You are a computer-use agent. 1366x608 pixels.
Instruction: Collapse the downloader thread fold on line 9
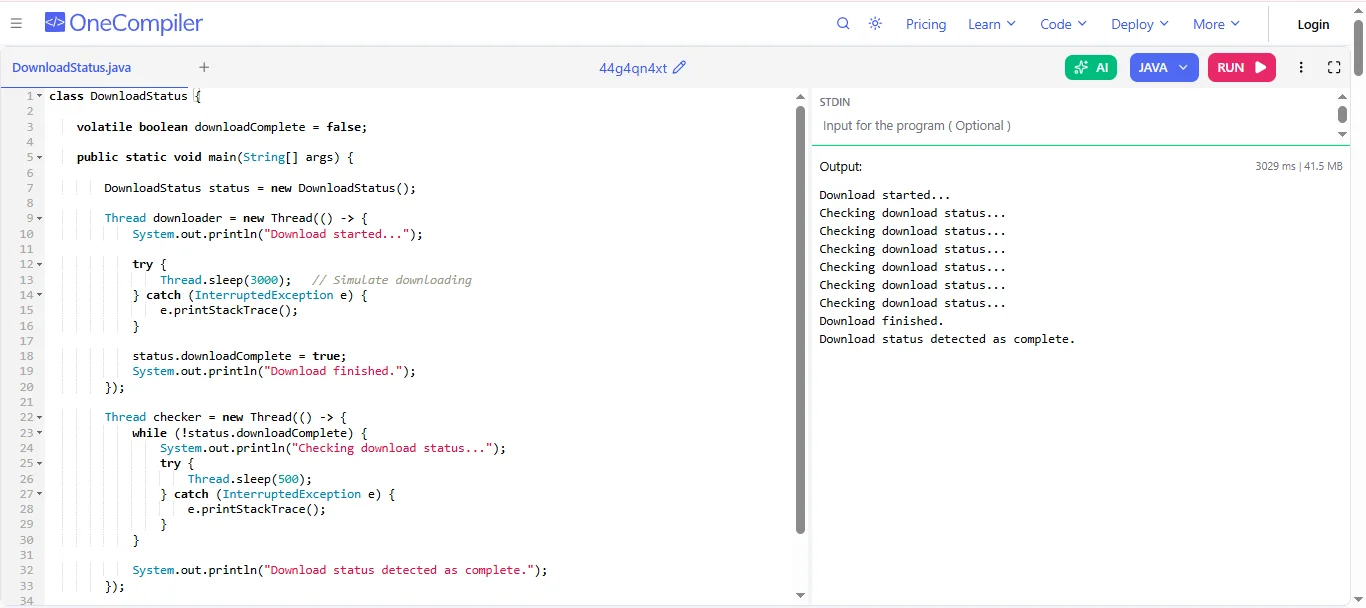tap(40, 218)
